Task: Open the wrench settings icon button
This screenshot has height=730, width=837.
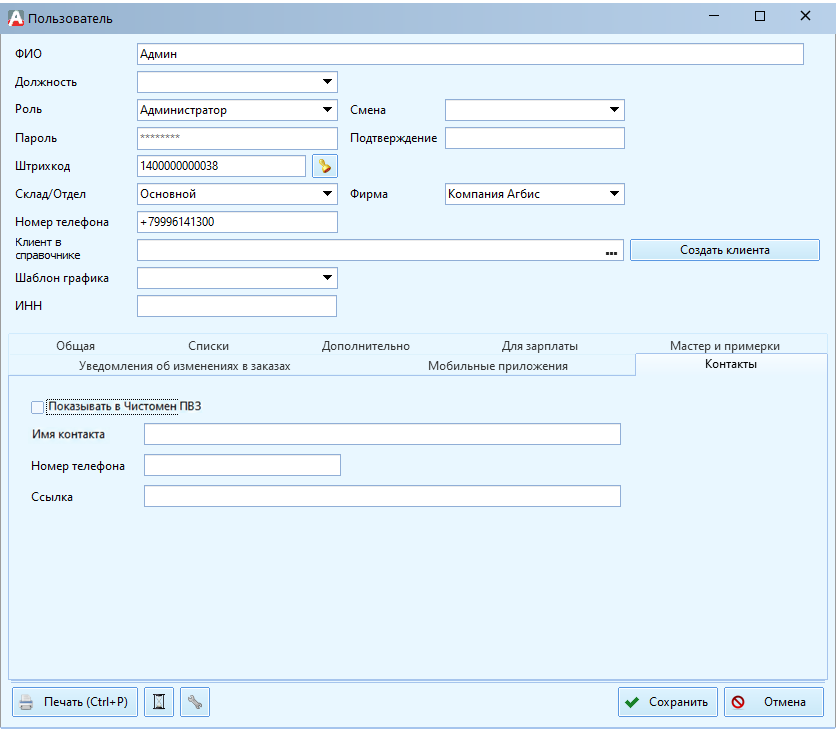Action: tap(195, 702)
